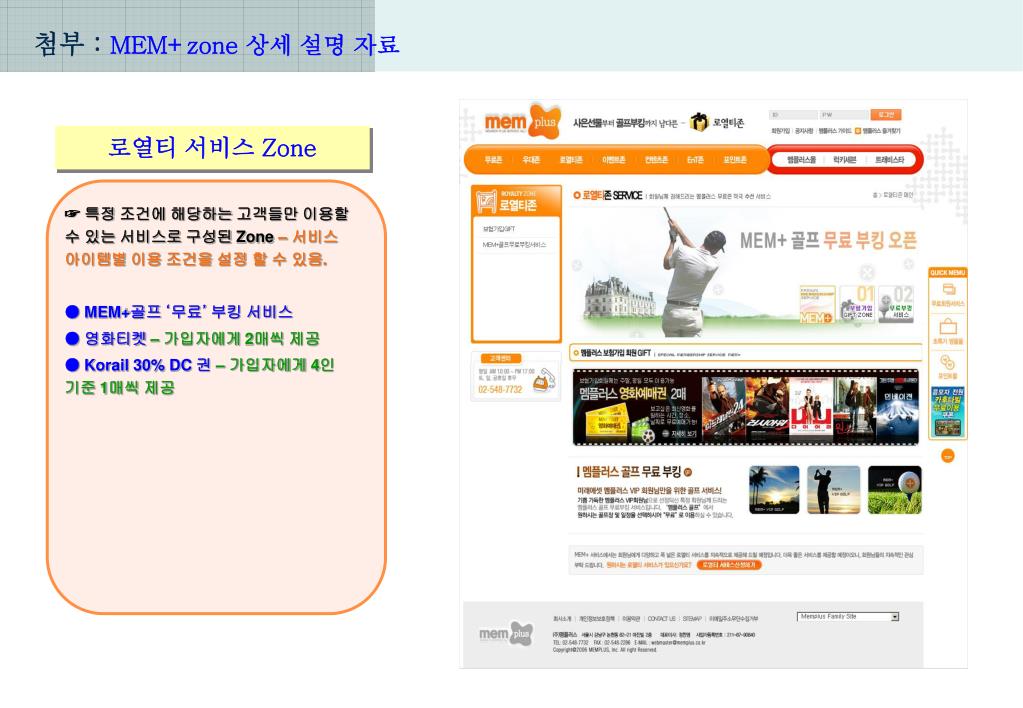The height and width of the screenshot is (708, 1023).
Task: Click the yellow movie ticket image
Action: click(x=605, y=421)
